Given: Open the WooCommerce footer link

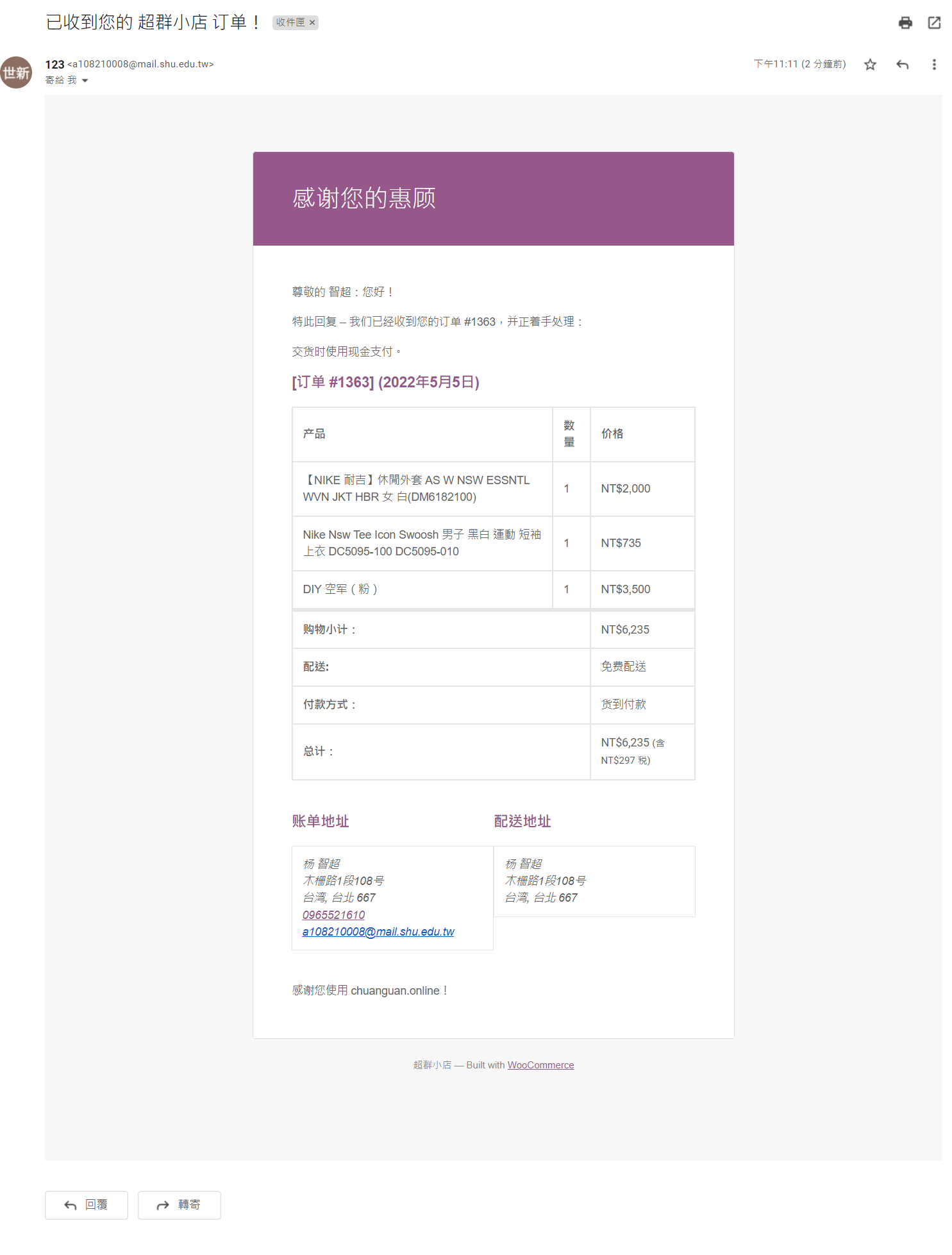Looking at the screenshot, I should pos(540,1065).
